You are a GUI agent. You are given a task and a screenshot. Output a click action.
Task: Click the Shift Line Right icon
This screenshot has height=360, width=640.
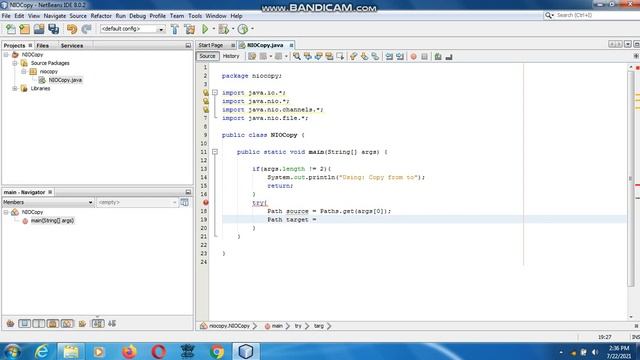tap(400, 56)
